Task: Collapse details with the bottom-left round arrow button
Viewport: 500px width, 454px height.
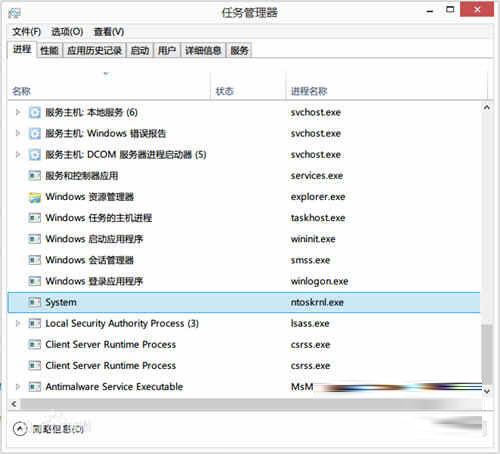Action: tap(20, 429)
